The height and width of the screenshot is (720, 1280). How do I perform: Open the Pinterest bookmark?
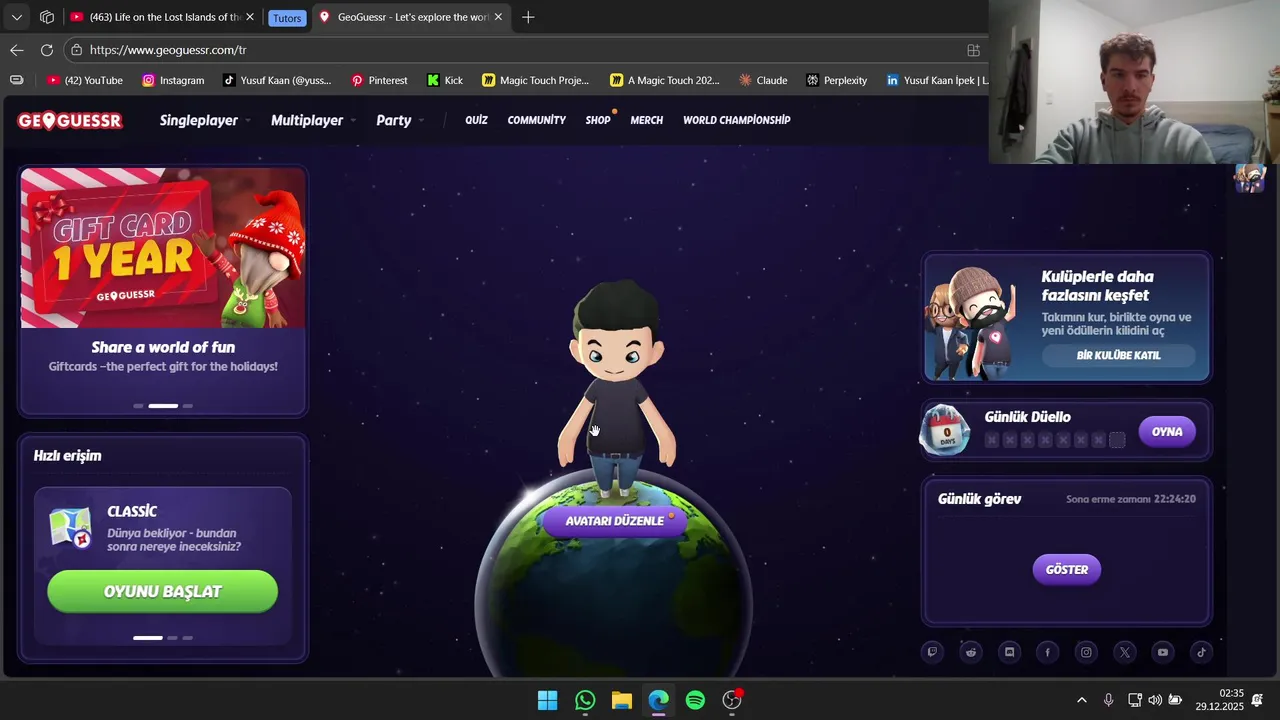(x=378, y=80)
